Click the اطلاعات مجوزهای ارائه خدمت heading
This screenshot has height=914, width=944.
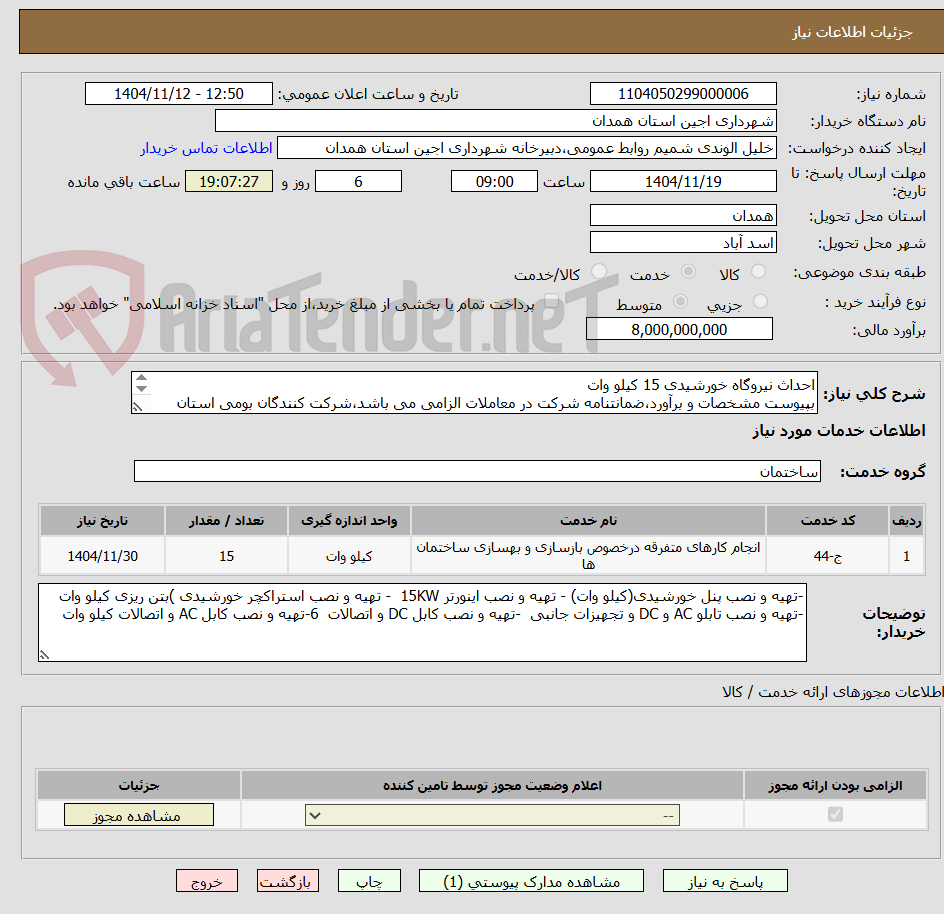coord(833,692)
